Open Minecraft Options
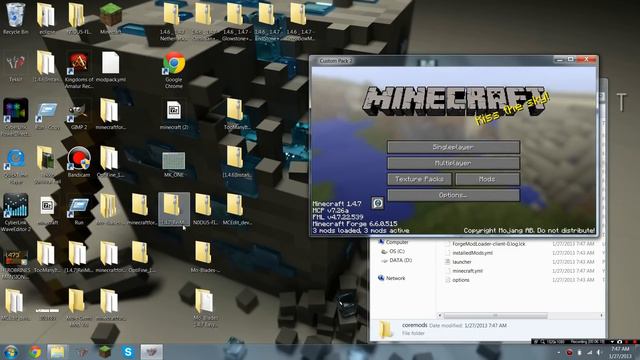640x360 pixels. pos(453,195)
